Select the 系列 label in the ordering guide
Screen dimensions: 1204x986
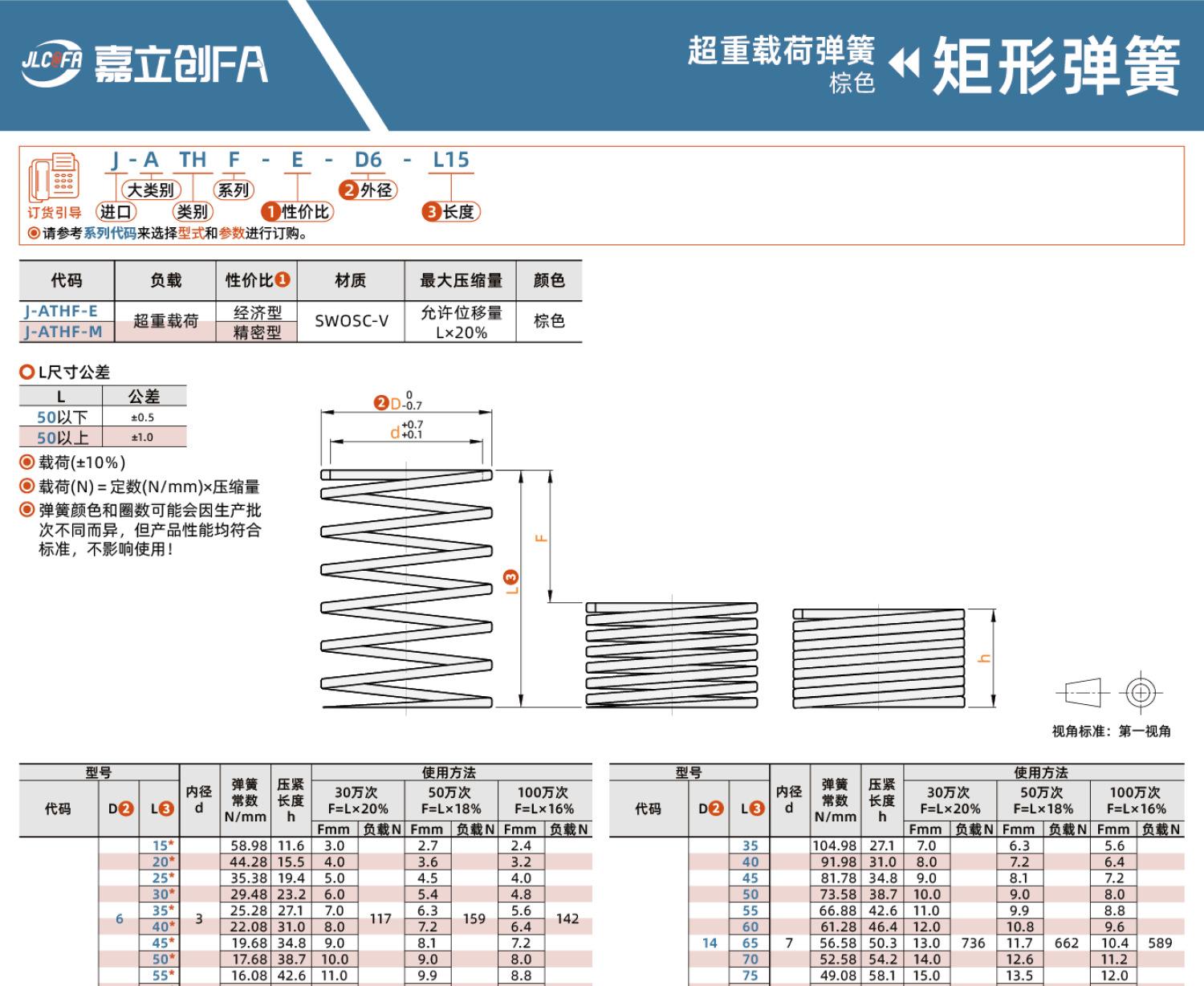[234, 190]
